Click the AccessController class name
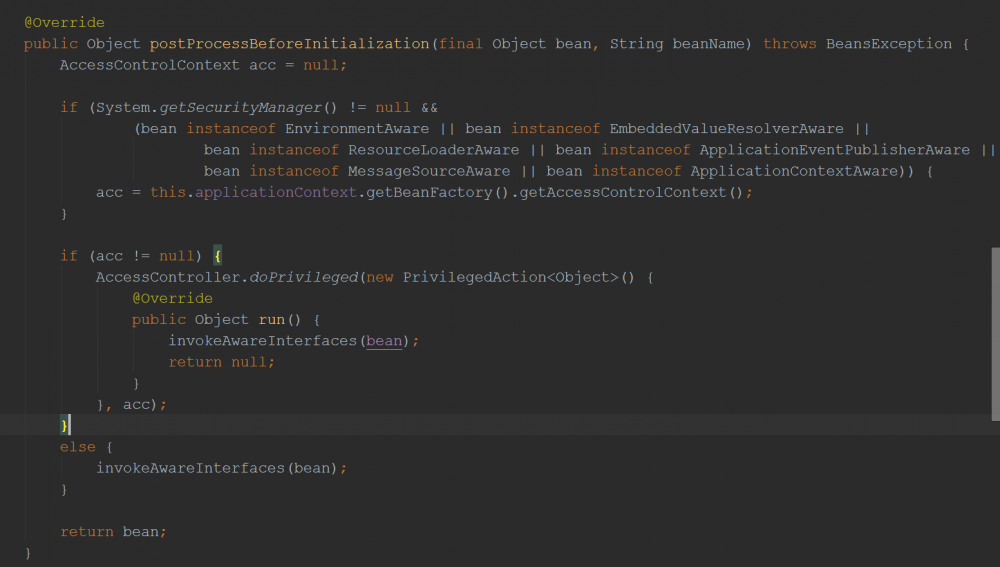This screenshot has height=567, width=1000. [x=168, y=277]
